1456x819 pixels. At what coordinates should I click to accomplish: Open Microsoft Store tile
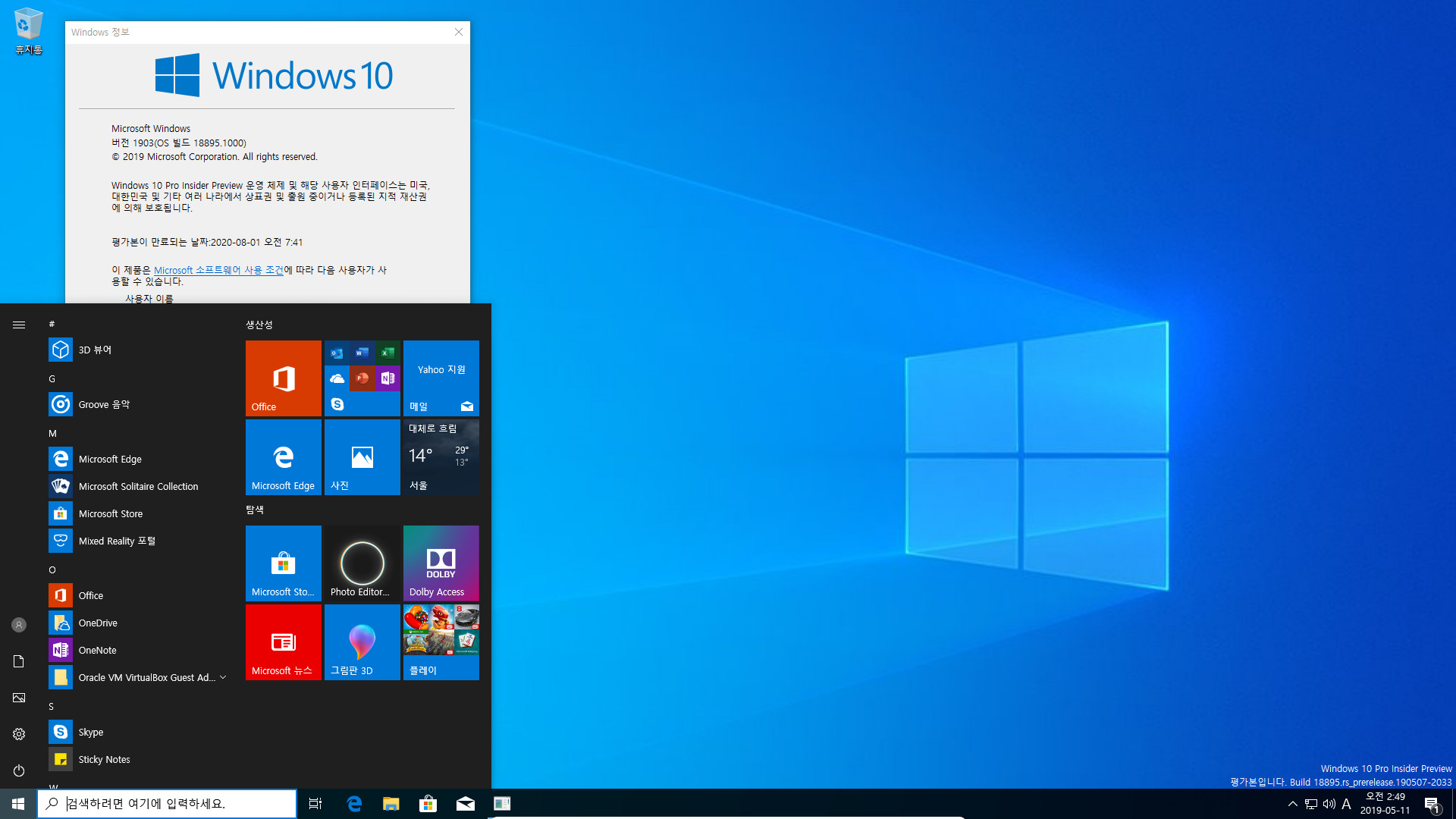pos(283,562)
